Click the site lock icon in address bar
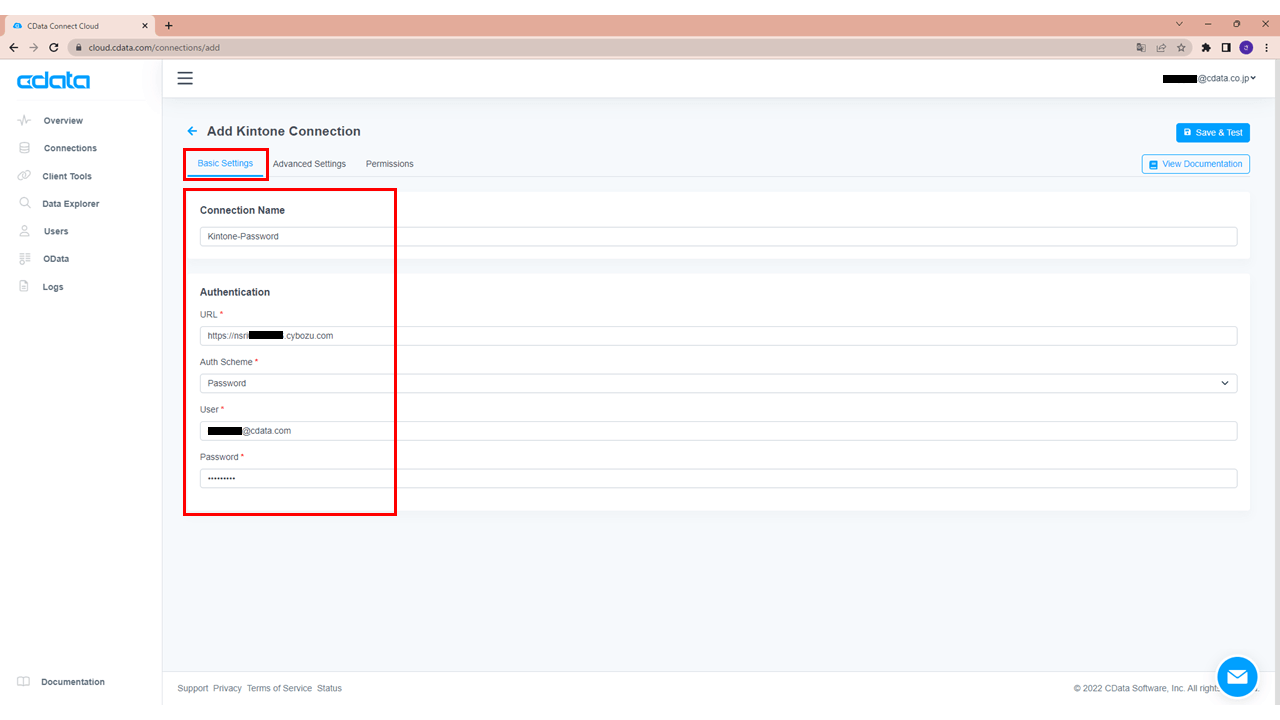The width and height of the screenshot is (1280, 720). 78,47
